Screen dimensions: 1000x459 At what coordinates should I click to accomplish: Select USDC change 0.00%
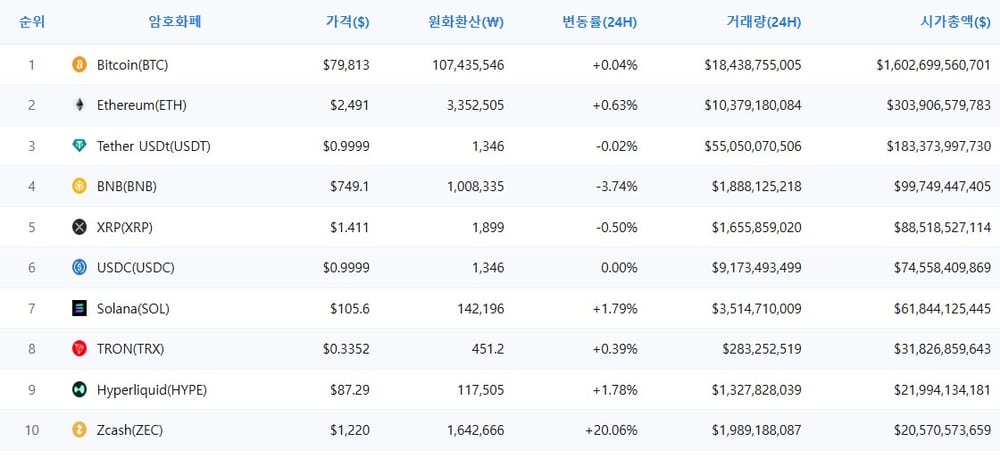point(619,268)
